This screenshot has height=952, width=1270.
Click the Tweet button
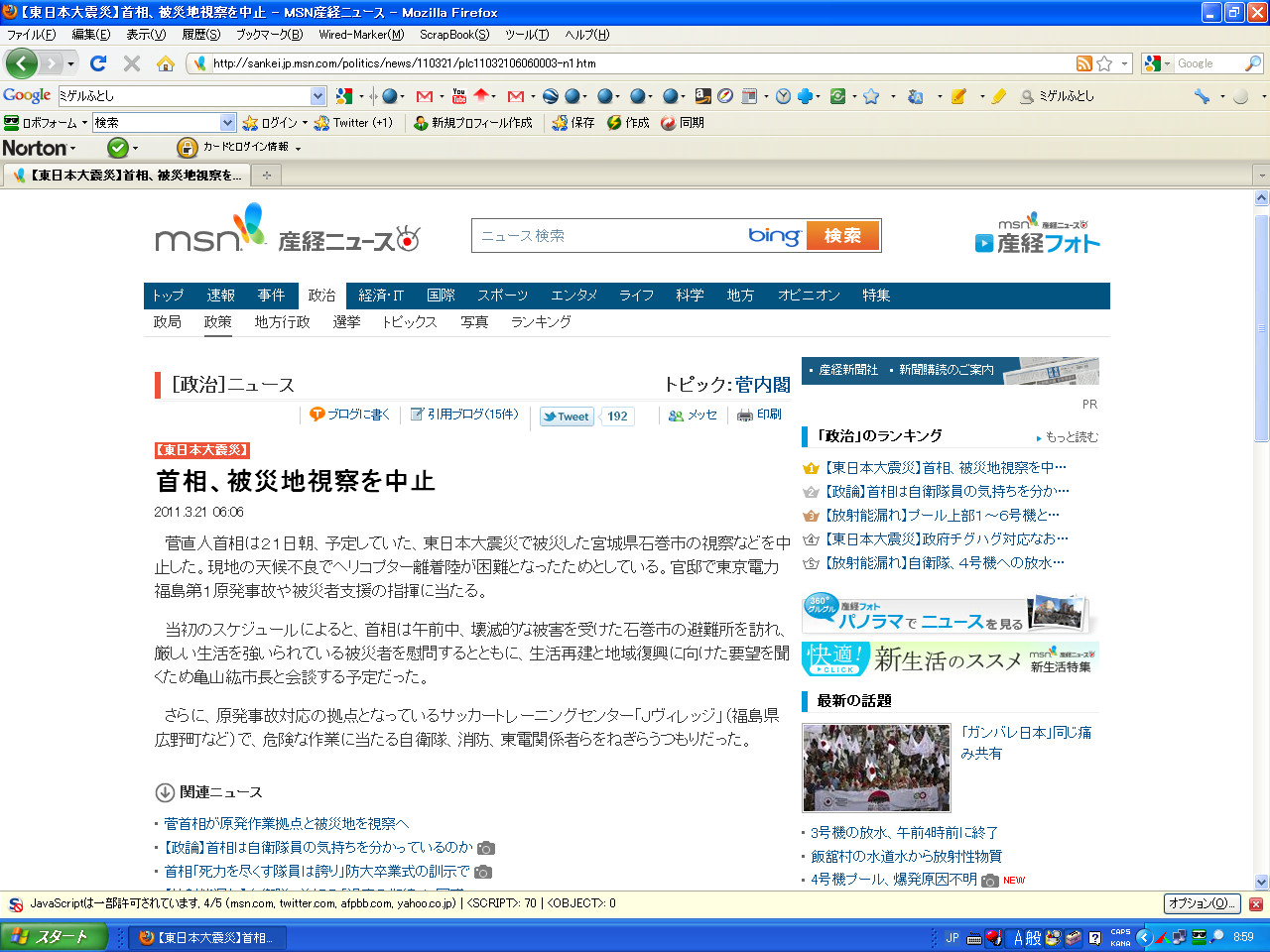[x=566, y=416]
